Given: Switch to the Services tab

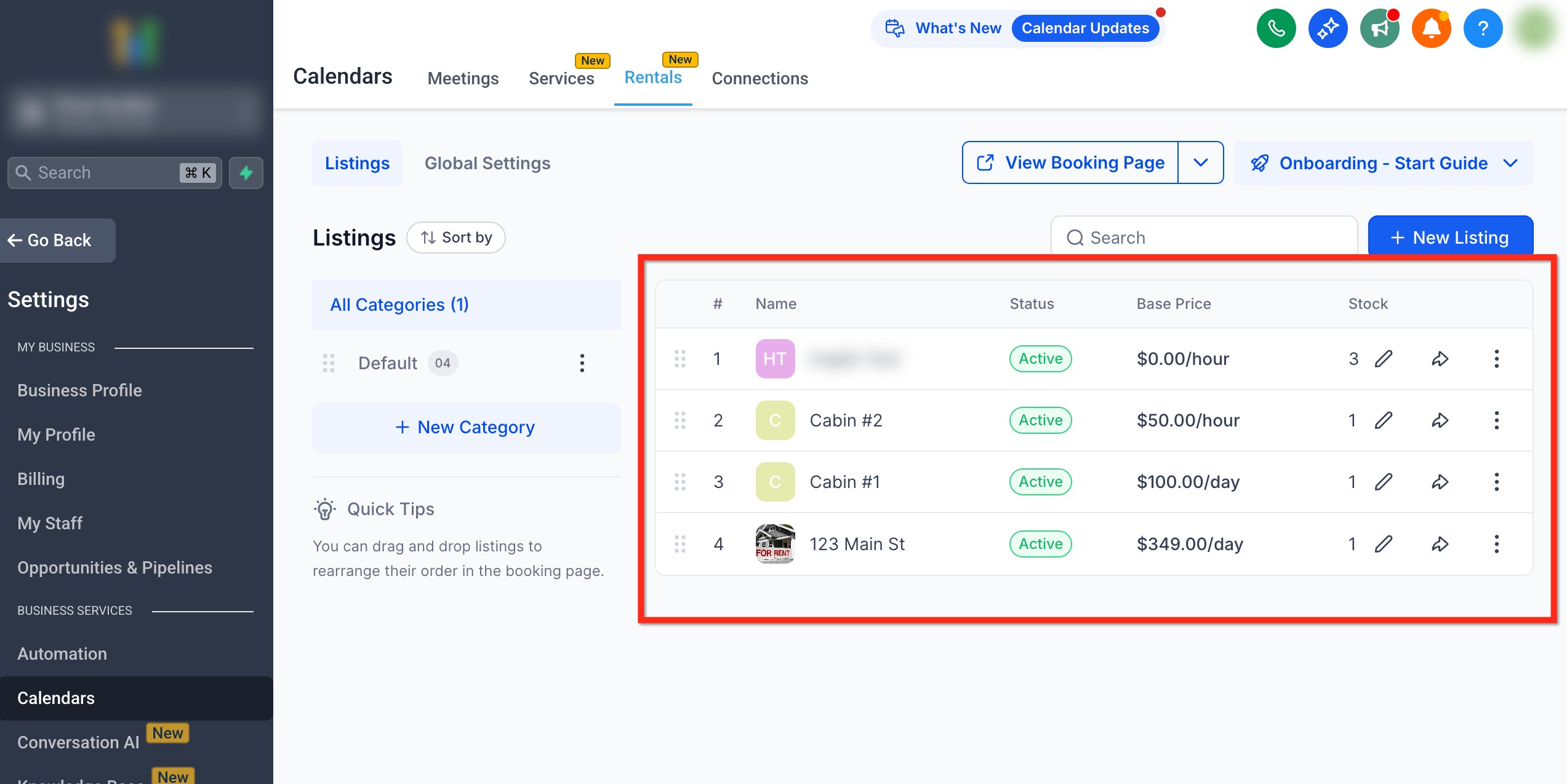Looking at the screenshot, I should [561, 79].
